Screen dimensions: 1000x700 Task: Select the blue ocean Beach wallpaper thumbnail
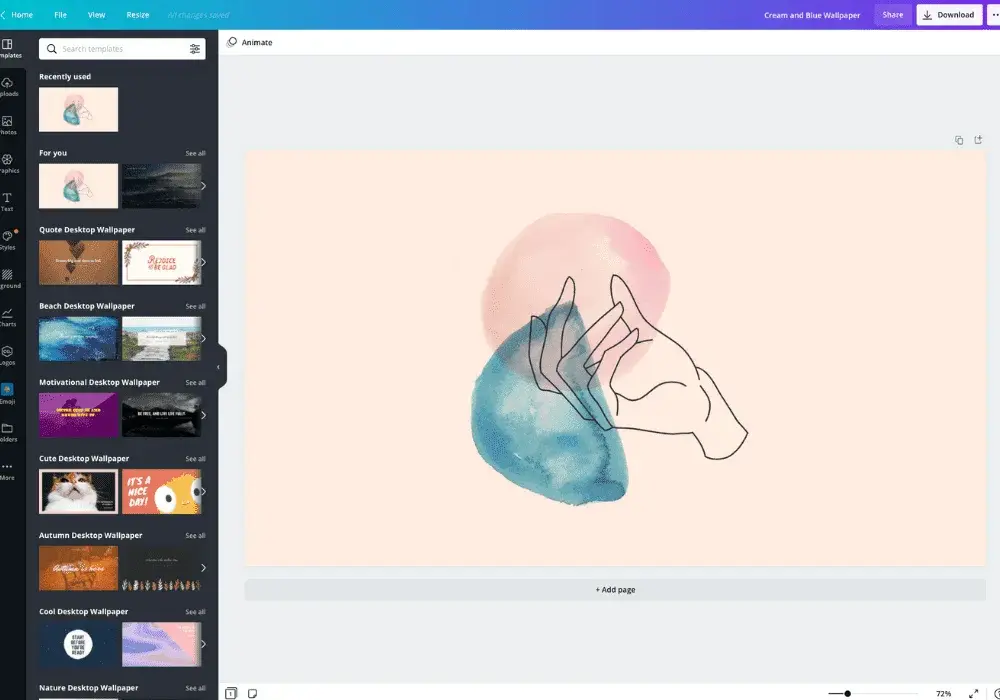click(x=78, y=339)
